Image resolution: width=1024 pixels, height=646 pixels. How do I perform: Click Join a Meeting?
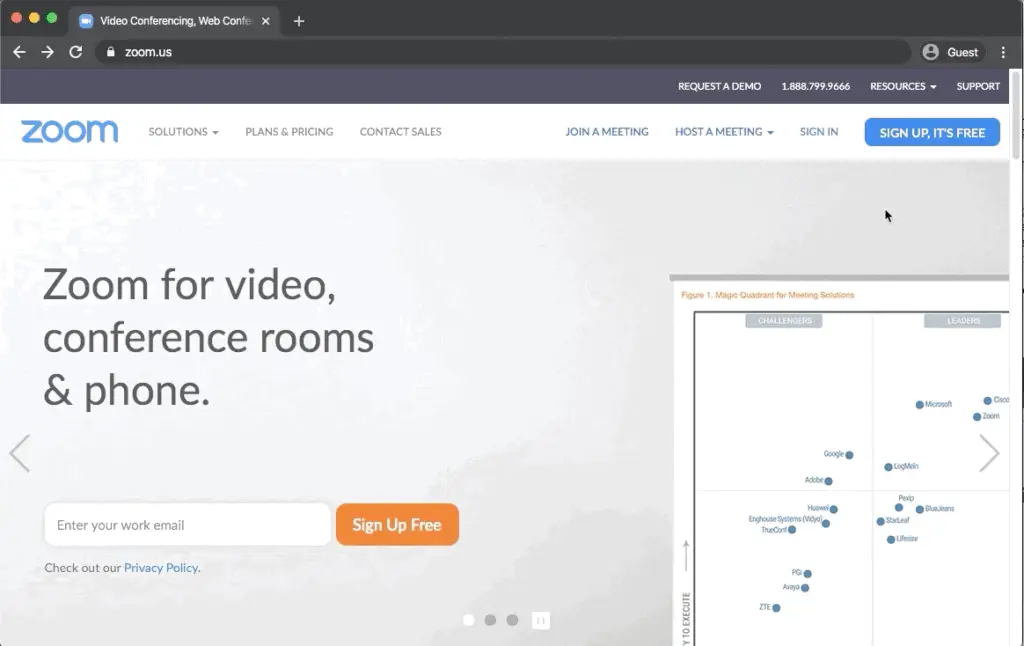point(607,132)
